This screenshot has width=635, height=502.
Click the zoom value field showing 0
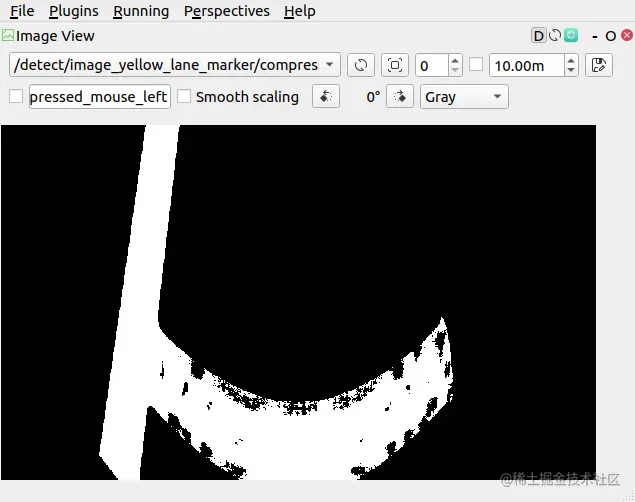click(x=433, y=65)
